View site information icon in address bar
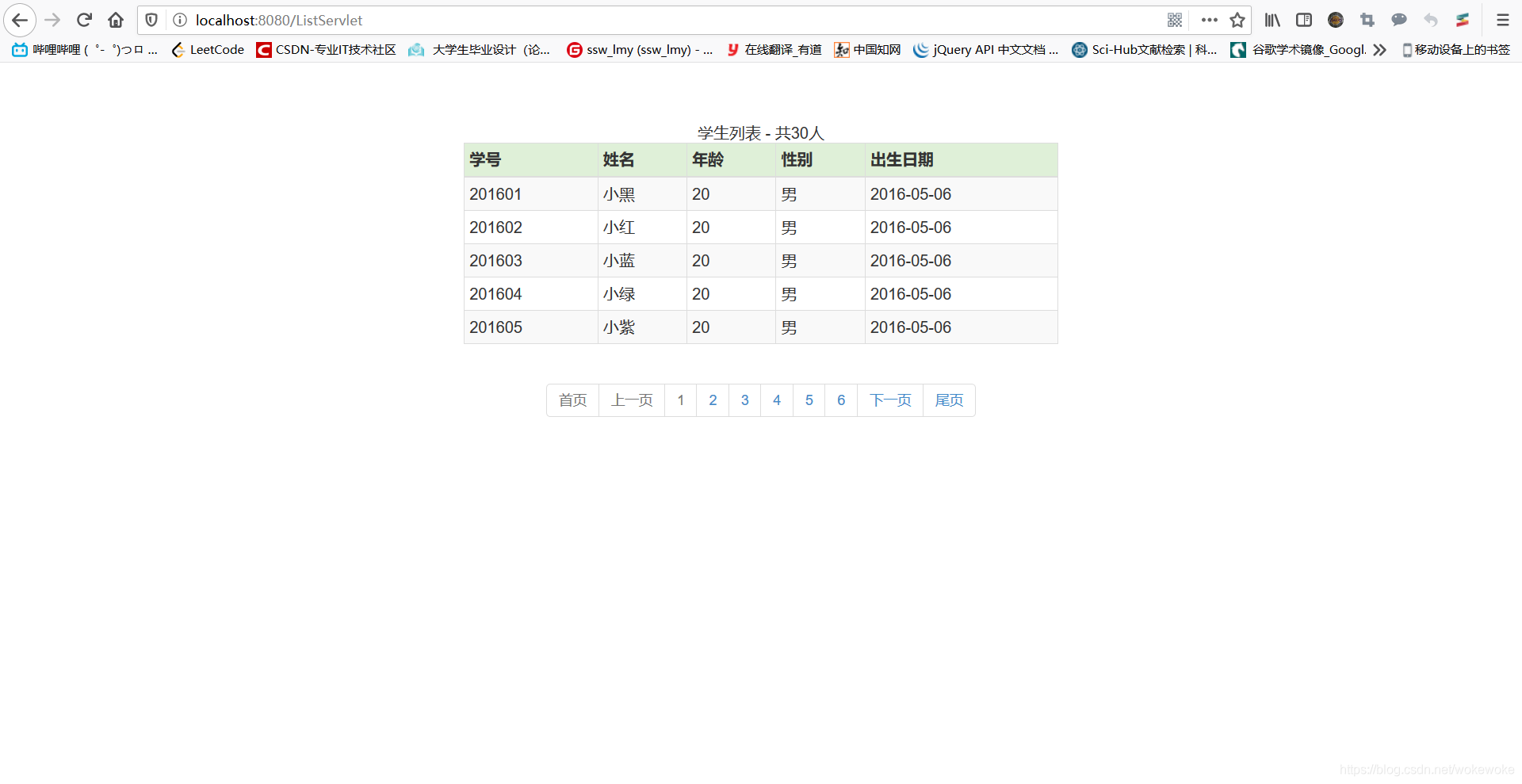This screenshot has width=1522, height=784. click(x=180, y=20)
